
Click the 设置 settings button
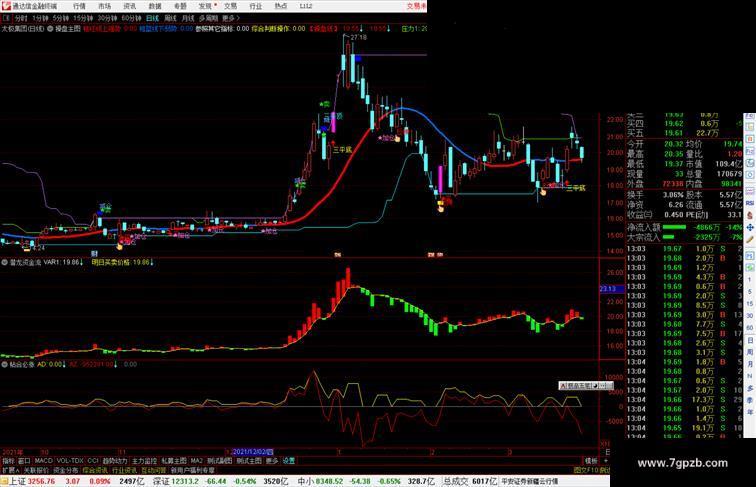(288, 461)
